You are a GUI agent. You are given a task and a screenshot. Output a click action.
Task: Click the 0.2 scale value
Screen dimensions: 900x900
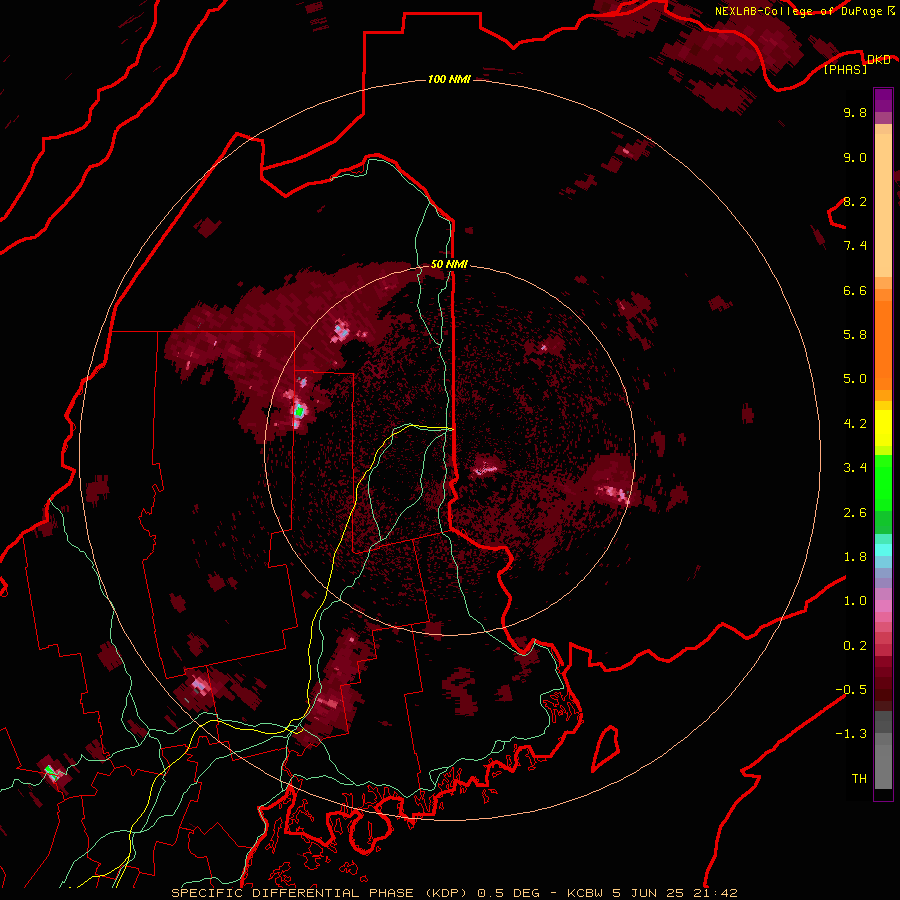pos(855,646)
